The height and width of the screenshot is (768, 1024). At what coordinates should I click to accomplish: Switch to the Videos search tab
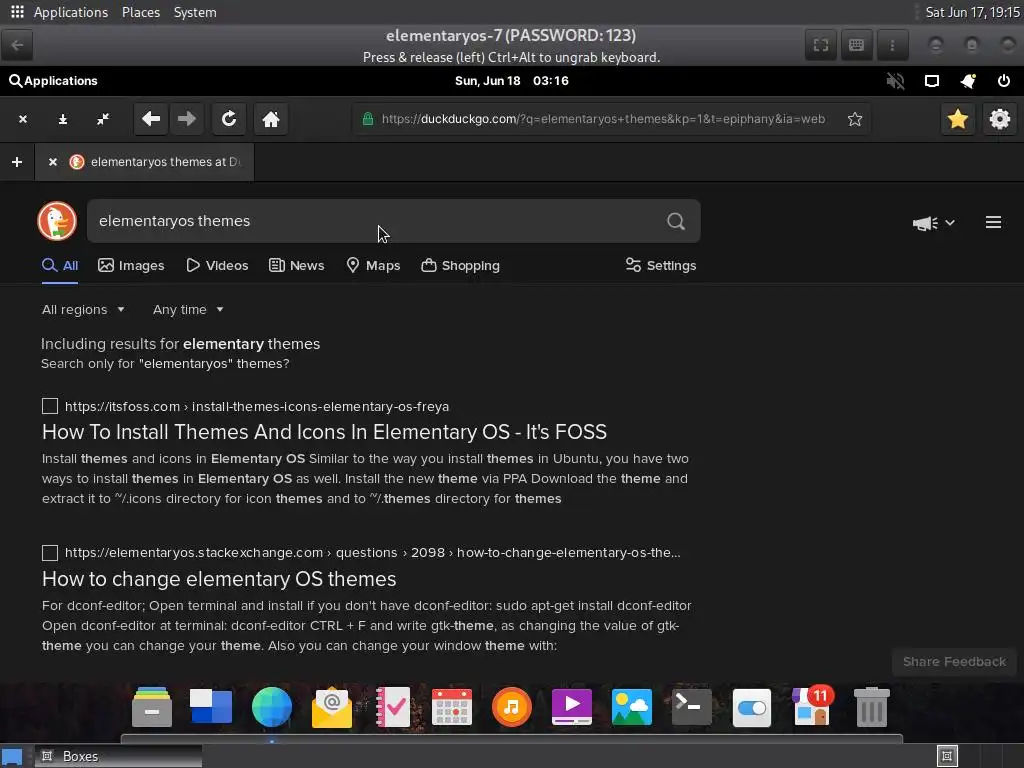tap(217, 266)
